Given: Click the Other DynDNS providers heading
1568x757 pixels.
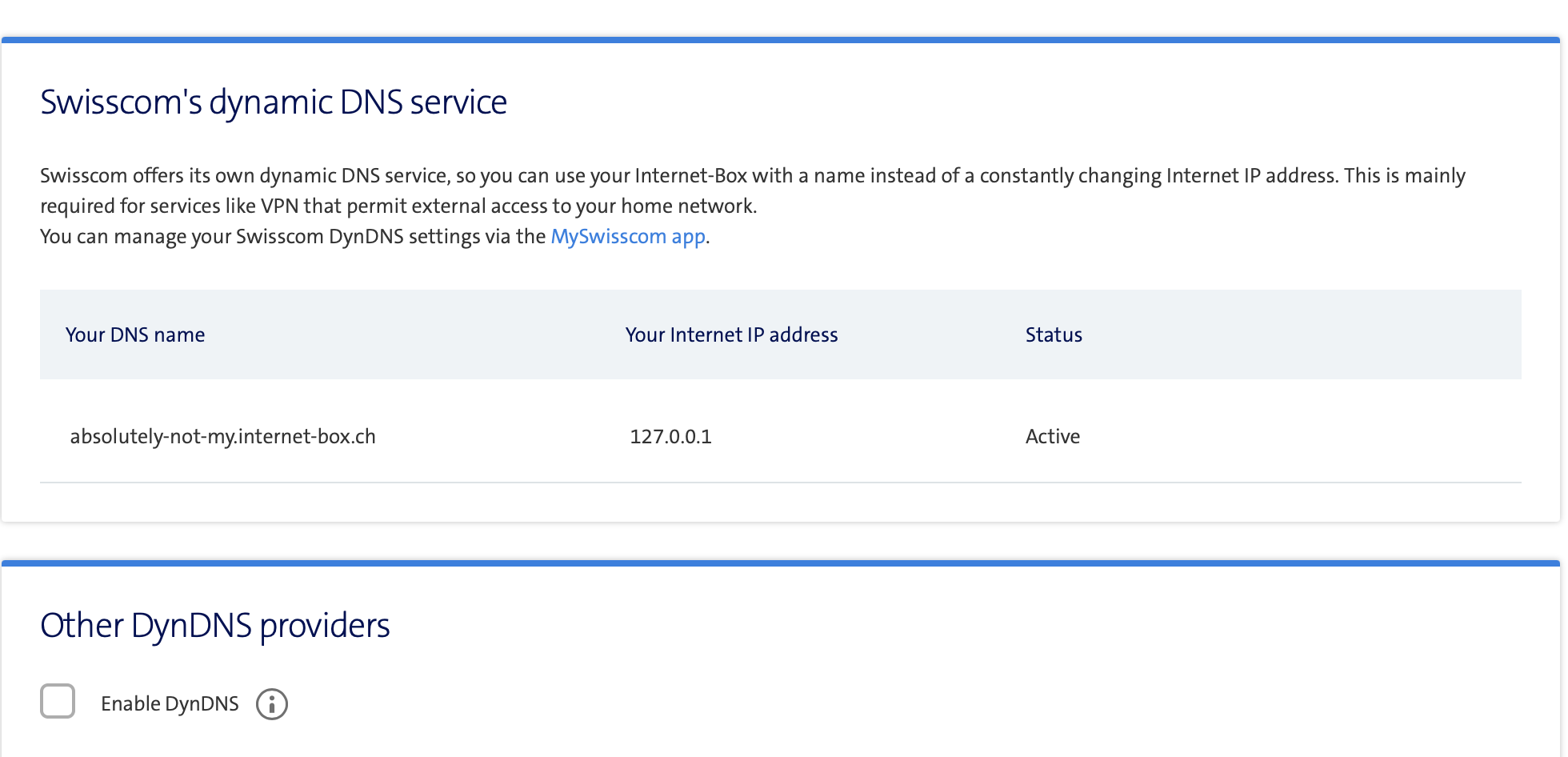Looking at the screenshot, I should pos(215,626).
